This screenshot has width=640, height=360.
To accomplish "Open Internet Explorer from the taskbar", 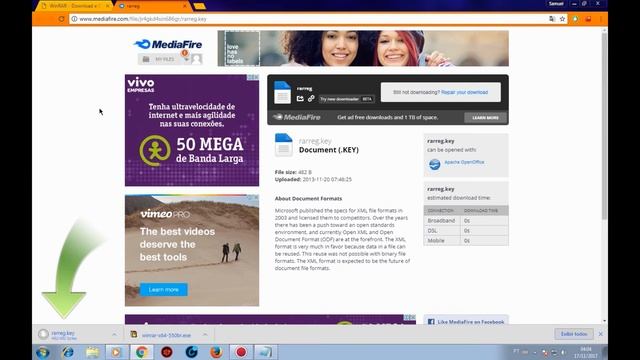I will (68, 352).
